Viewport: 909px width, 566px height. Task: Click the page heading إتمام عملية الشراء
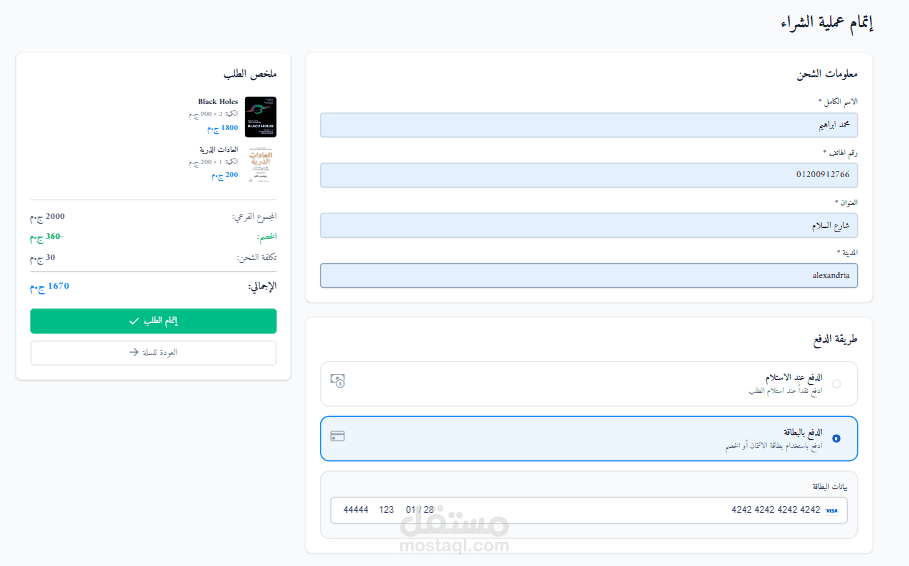point(827,23)
